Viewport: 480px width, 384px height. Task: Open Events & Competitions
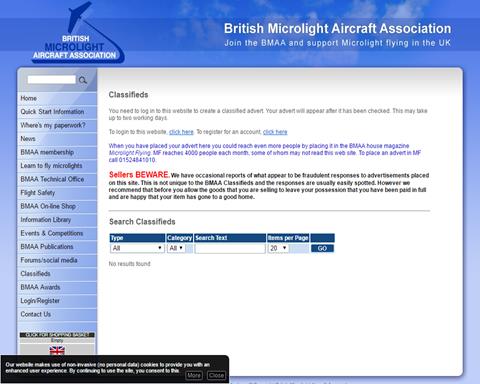(x=57, y=233)
